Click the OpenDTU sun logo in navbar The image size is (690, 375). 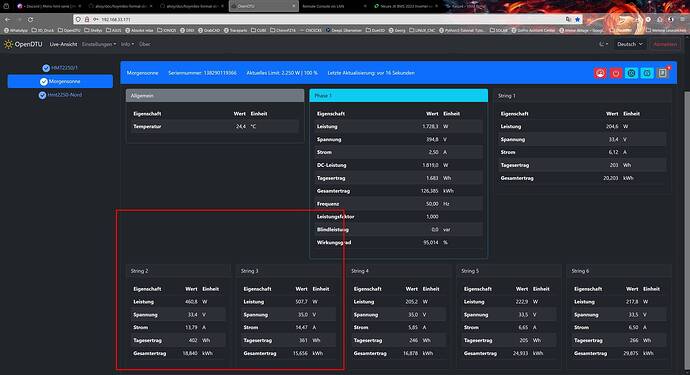[8, 44]
